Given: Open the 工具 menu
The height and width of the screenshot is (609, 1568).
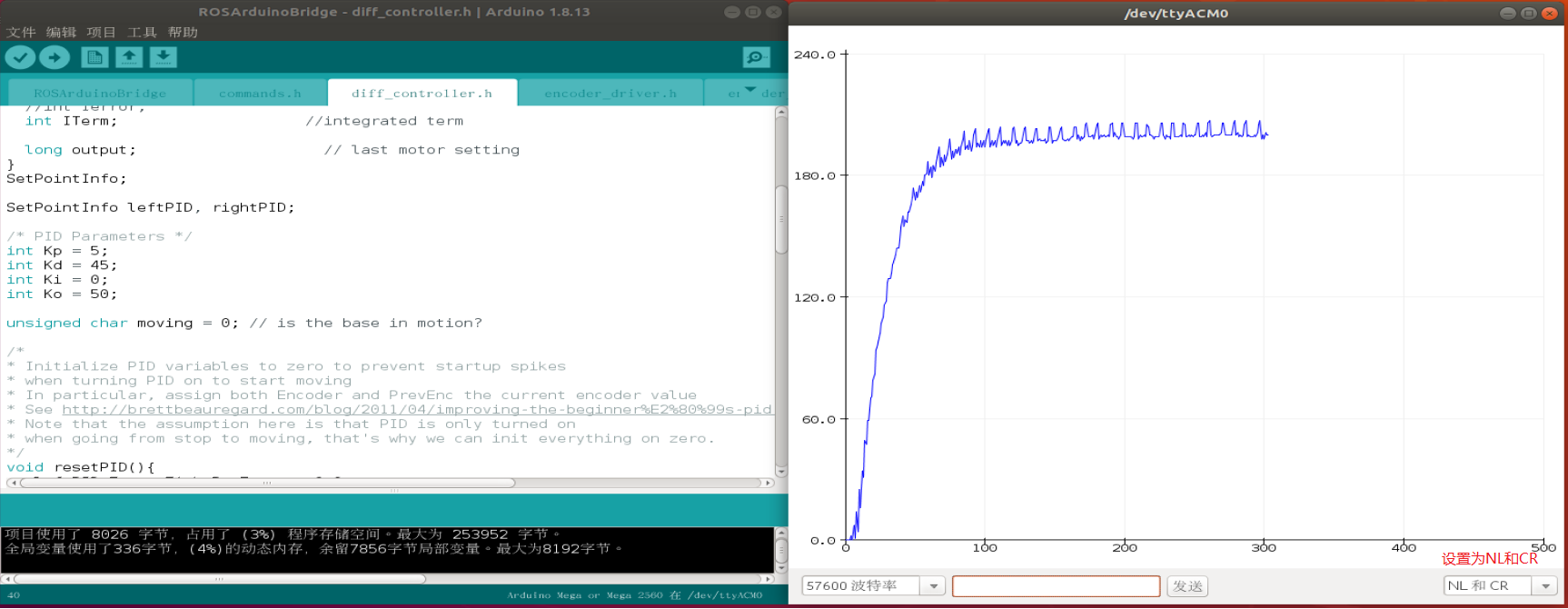Looking at the screenshot, I should (x=142, y=32).
